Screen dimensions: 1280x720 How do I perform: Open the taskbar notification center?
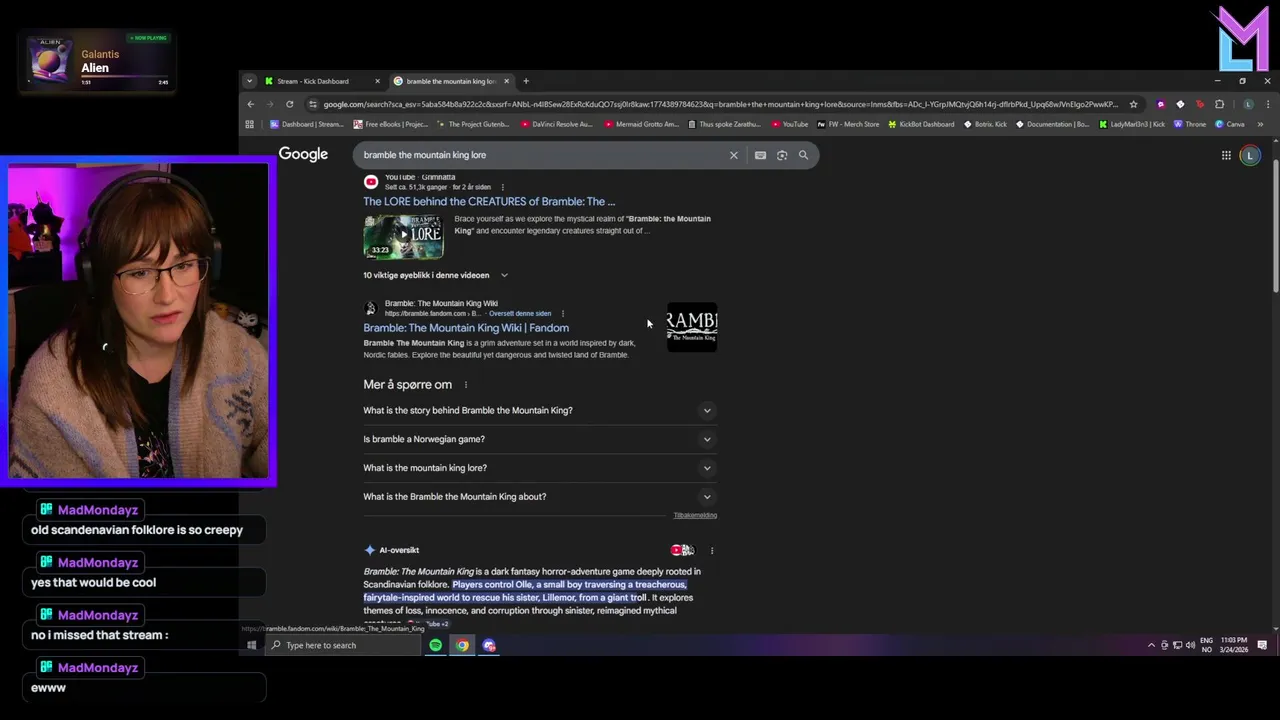click(1262, 645)
